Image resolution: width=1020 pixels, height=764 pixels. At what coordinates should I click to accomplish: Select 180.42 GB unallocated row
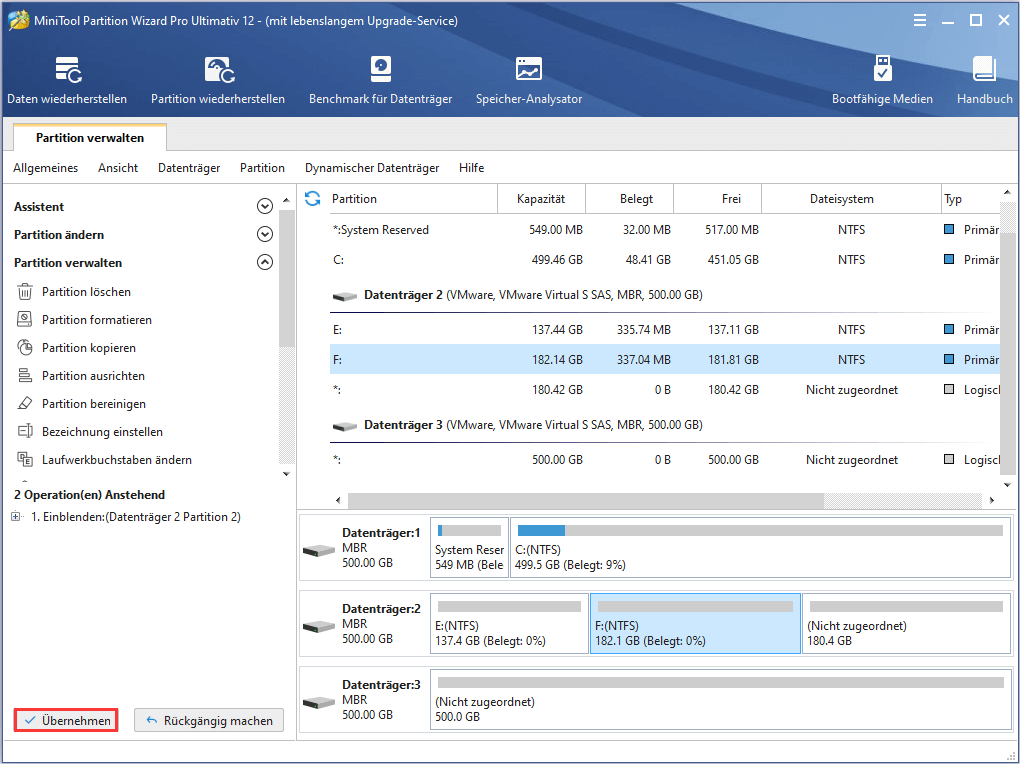coord(665,390)
